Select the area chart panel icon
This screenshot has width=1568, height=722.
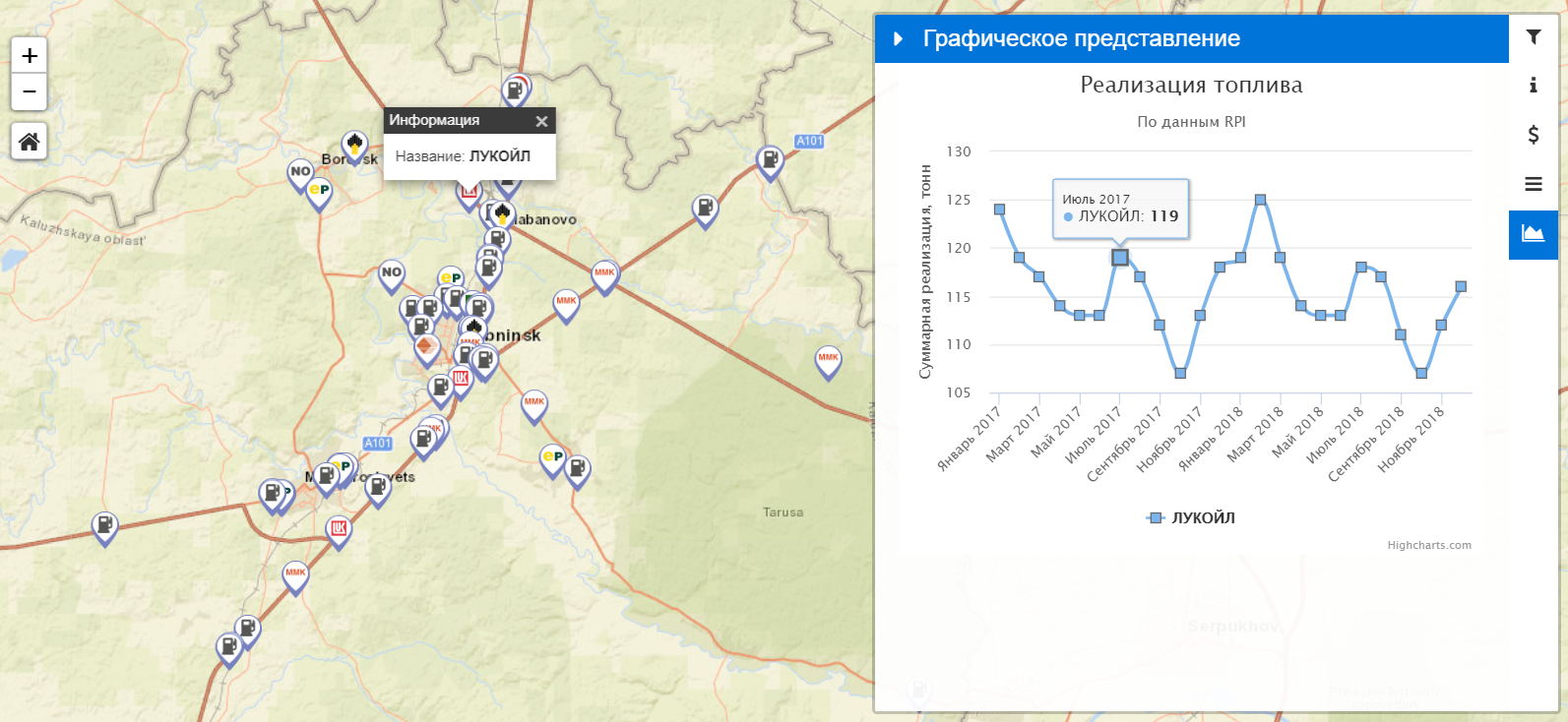click(1534, 234)
